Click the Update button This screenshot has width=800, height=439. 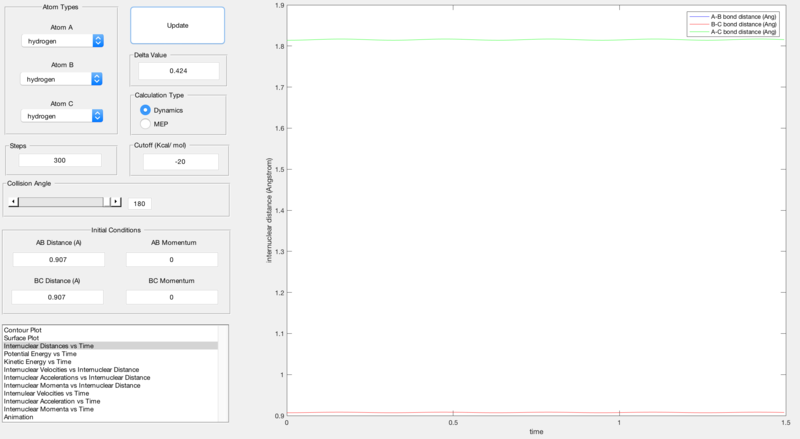pos(177,25)
